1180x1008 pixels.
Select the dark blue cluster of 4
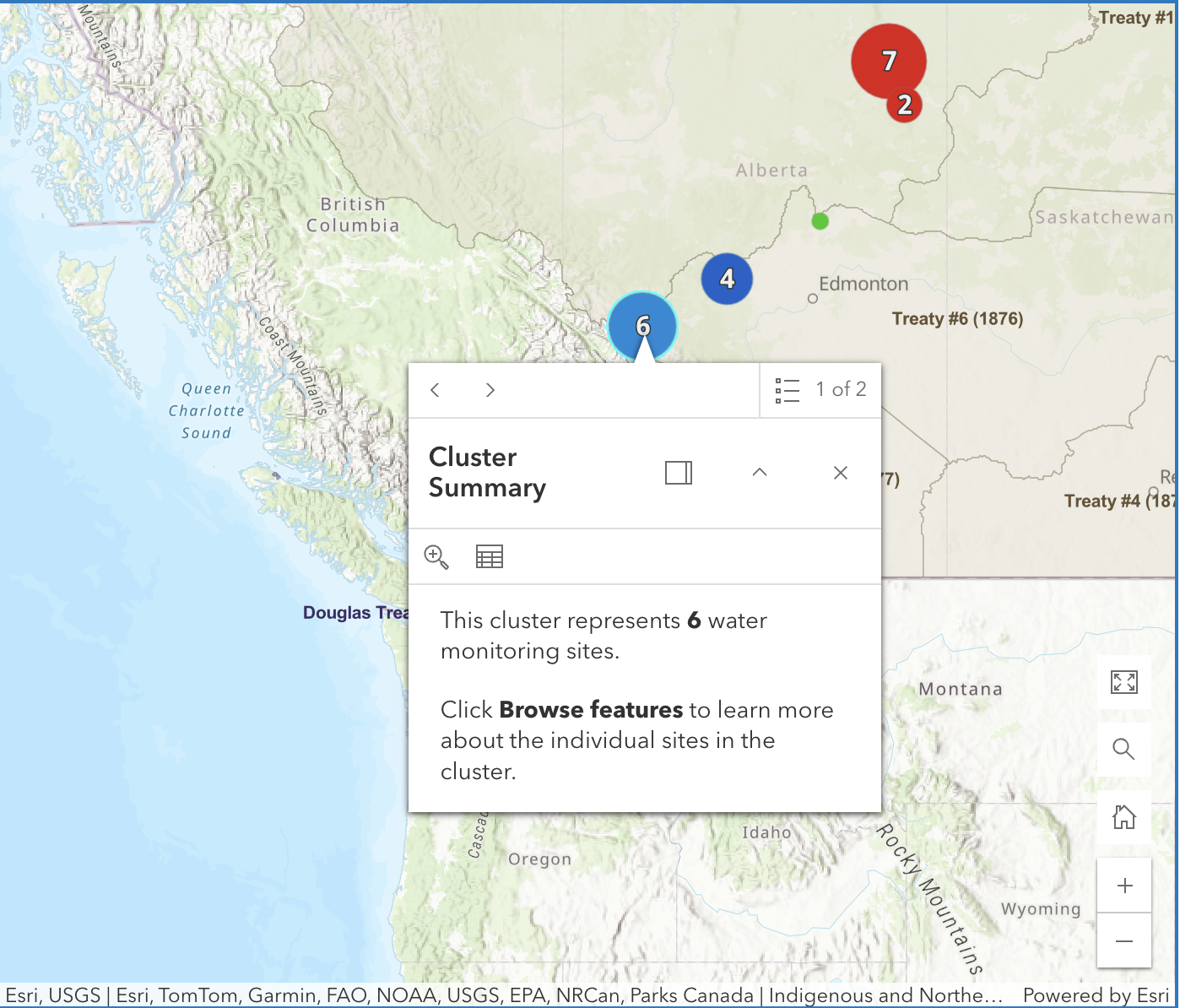click(x=727, y=279)
